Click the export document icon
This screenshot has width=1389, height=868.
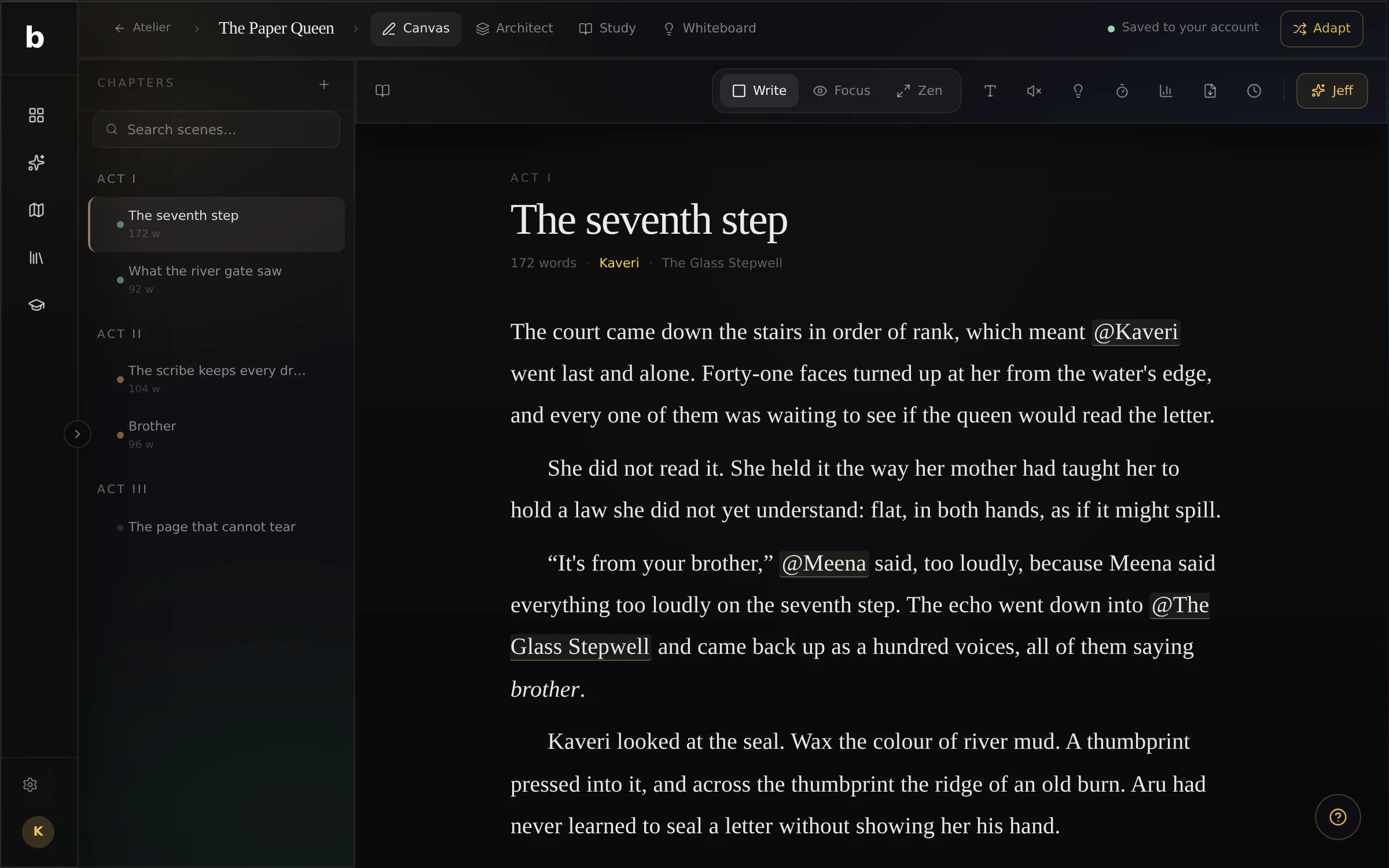click(x=1210, y=91)
